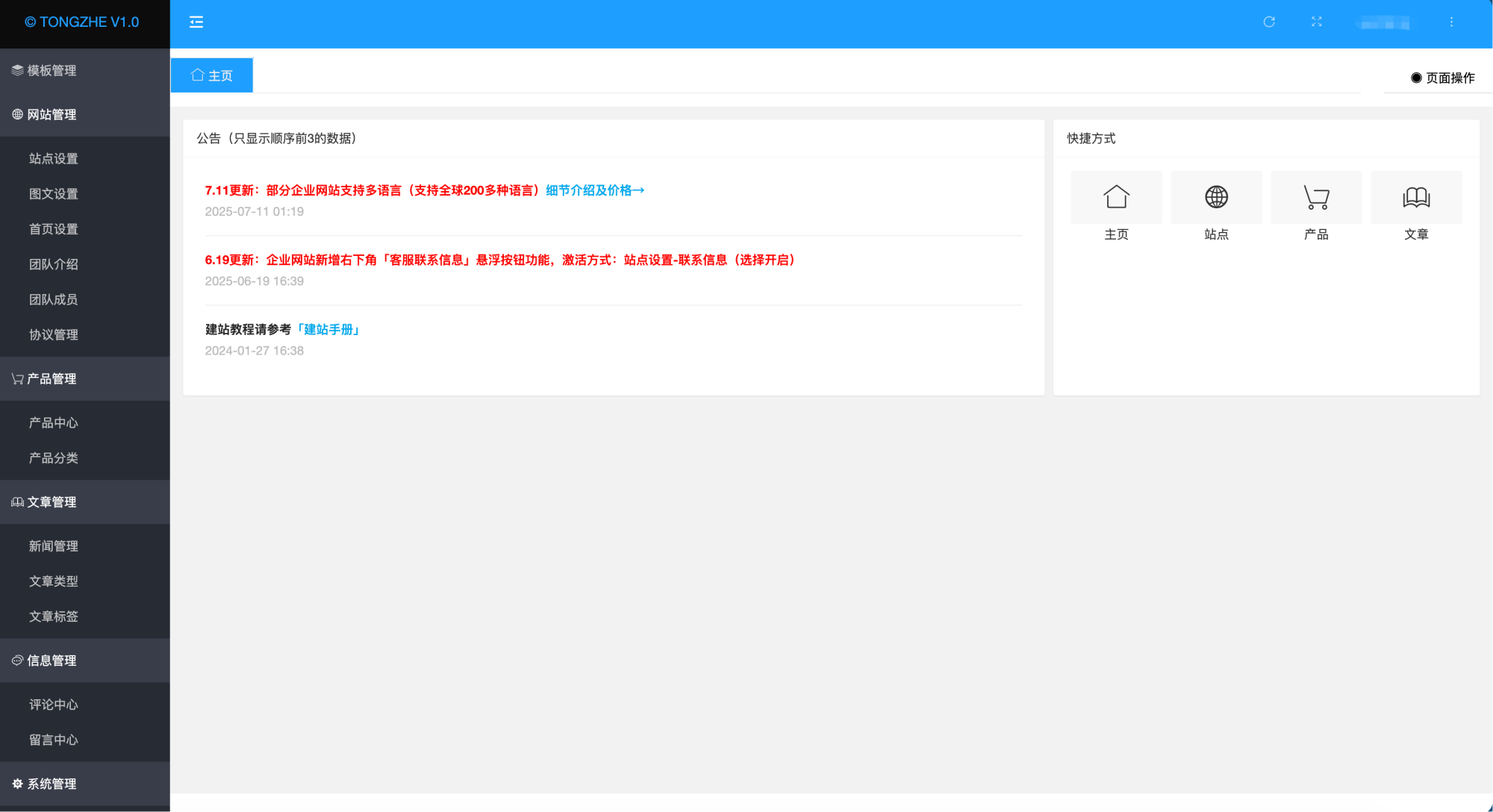Open 留言中心 in the sidebar
The image size is (1493, 812).
(x=85, y=740)
